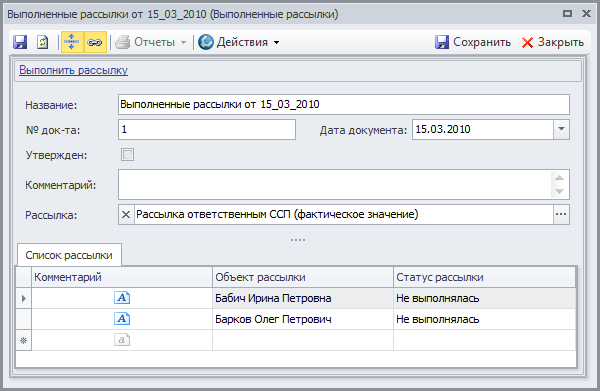The width and height of the screenshot is (600, 391).
Task: Click into the № док-та field
Action: [x=207, y=130]
